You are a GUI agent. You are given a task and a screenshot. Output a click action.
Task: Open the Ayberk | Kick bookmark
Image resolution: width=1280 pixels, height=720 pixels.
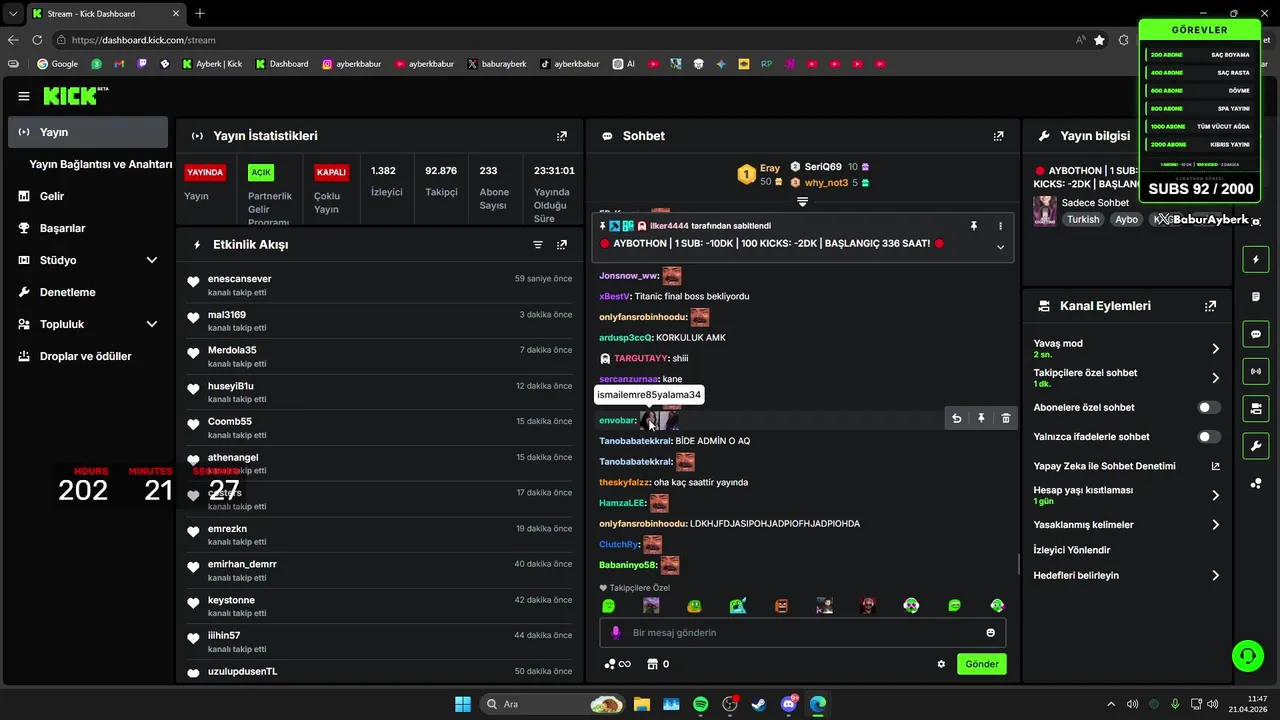[212, 63]
